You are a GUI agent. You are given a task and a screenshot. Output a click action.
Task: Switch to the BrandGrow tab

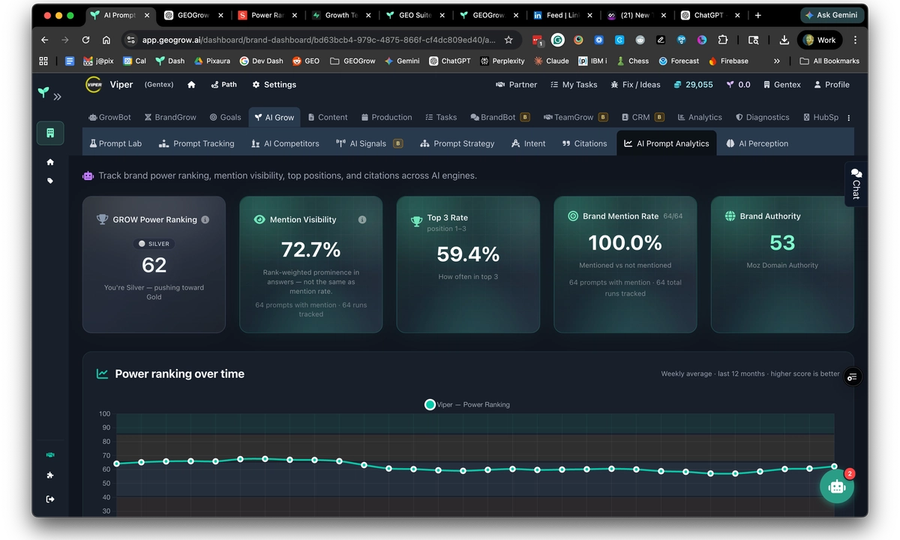[170, 117]
